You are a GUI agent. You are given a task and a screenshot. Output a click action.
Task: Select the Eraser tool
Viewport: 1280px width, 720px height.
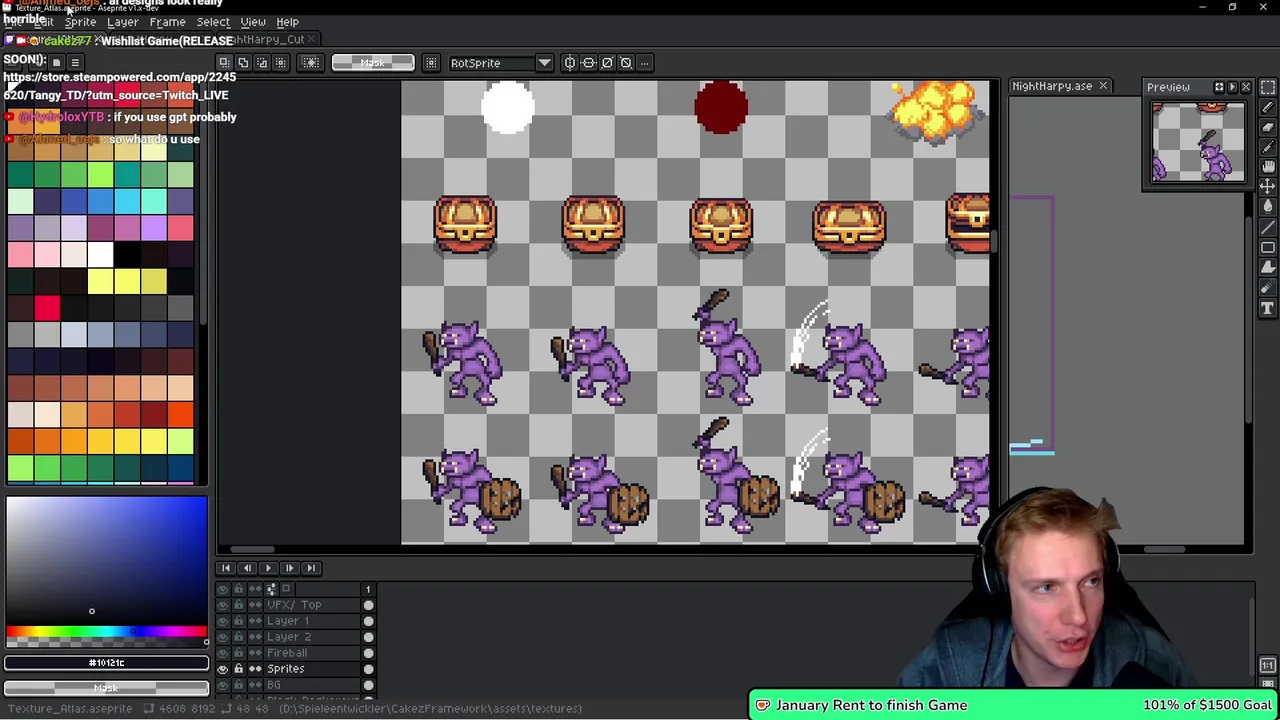coord(1268,127)
